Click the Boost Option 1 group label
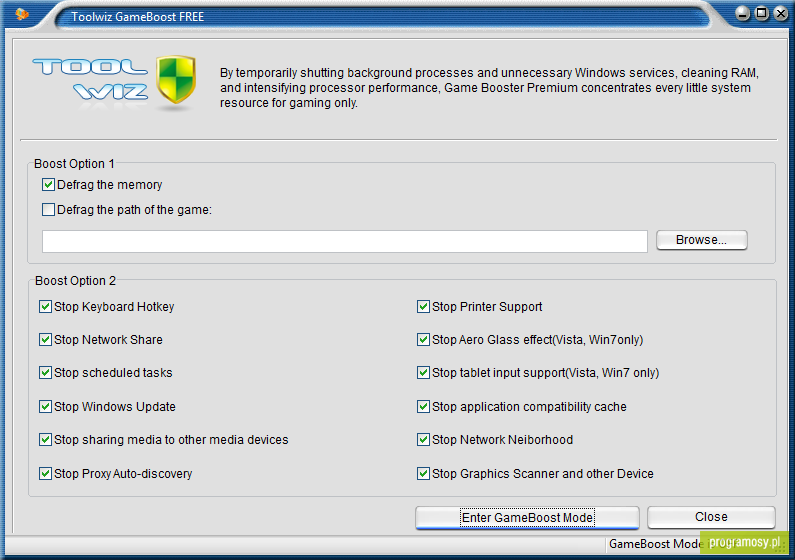 [x=74, y=164]
